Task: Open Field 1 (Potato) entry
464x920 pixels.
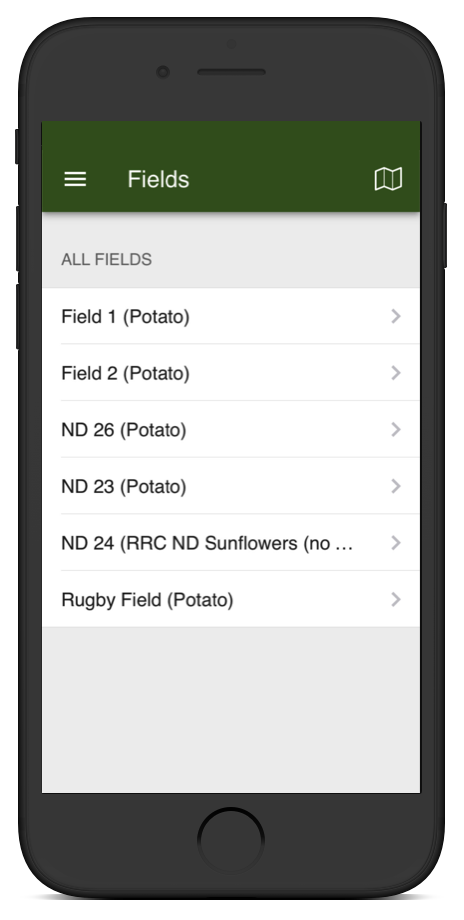Action: pyautogui.click(x=231, y=316)
